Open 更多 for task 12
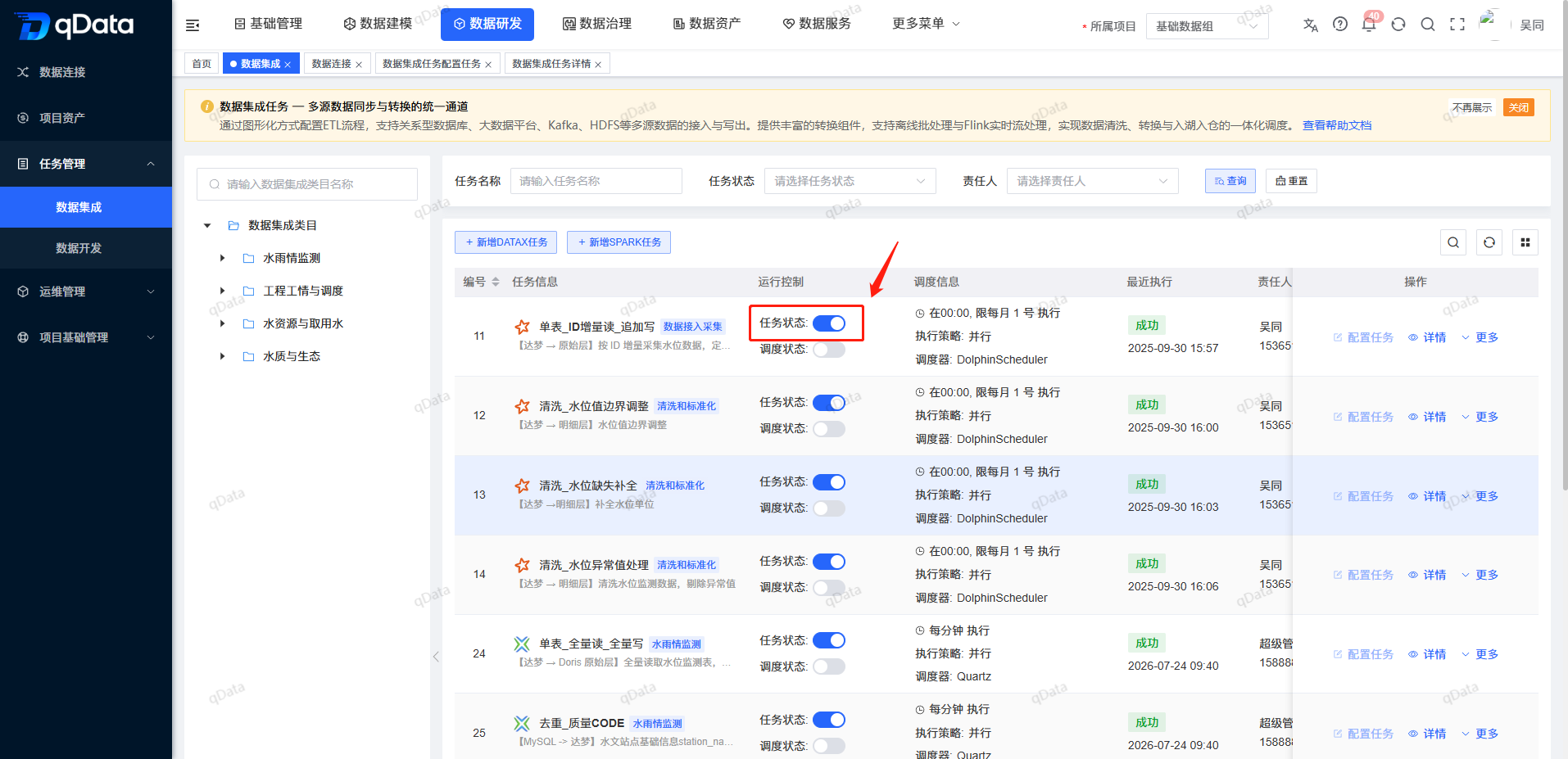 [1480, 417]
